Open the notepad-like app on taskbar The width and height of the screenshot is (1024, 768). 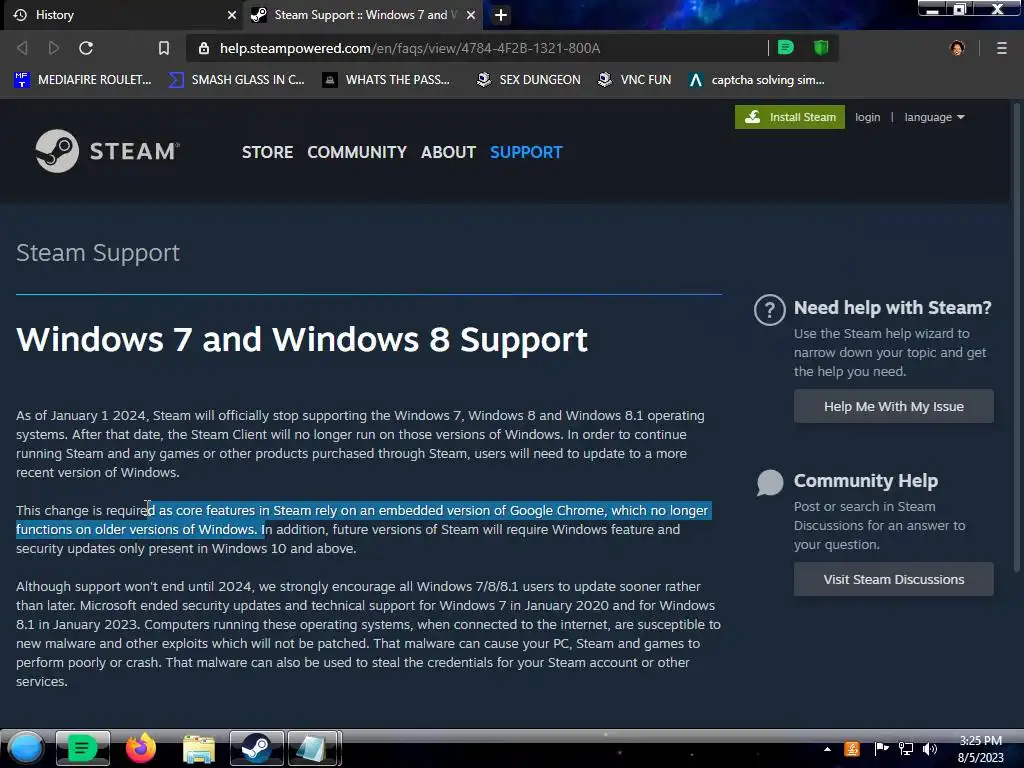click(x=314, y=748)
